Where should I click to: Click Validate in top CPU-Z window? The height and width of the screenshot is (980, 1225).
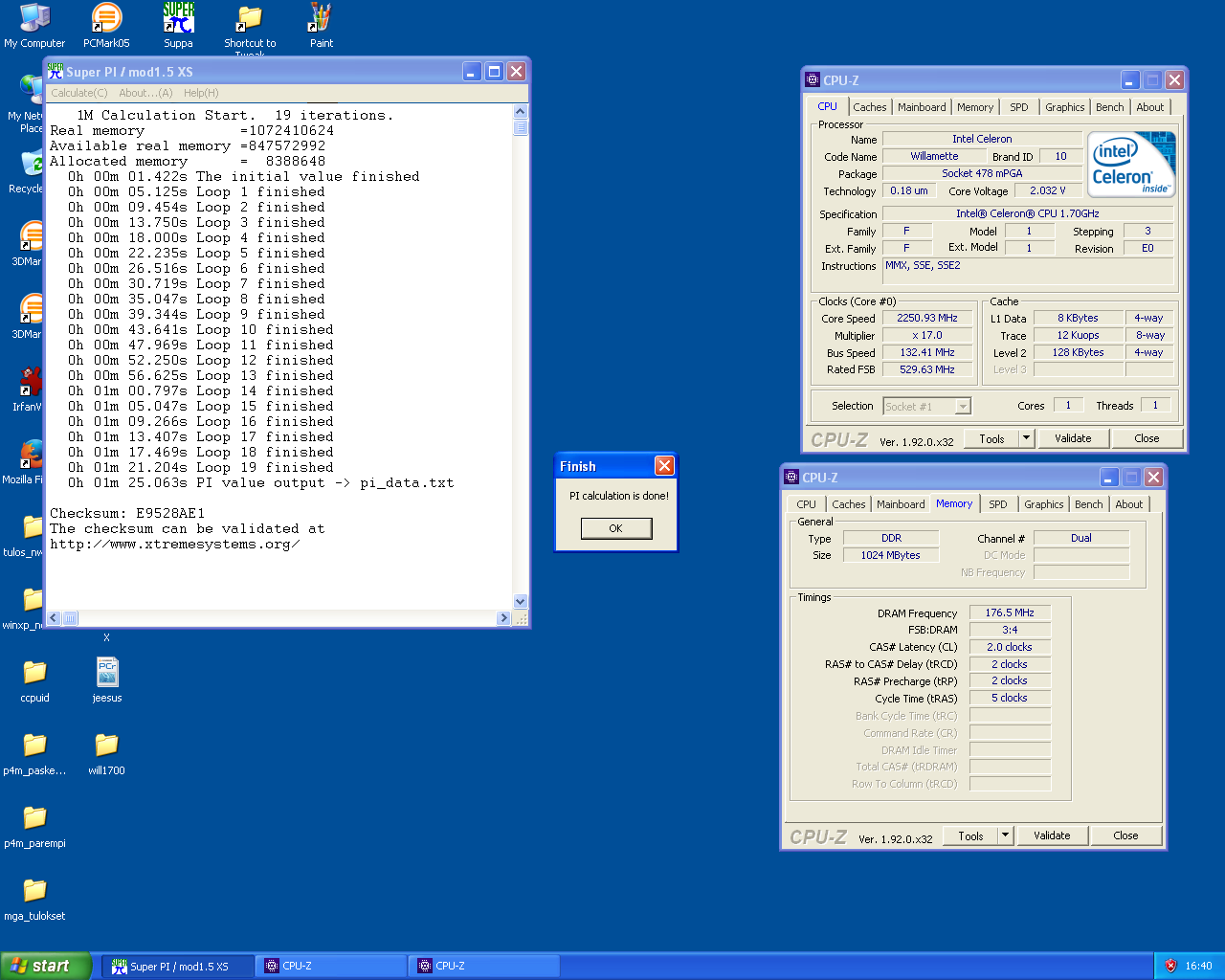pos(1073,438)
